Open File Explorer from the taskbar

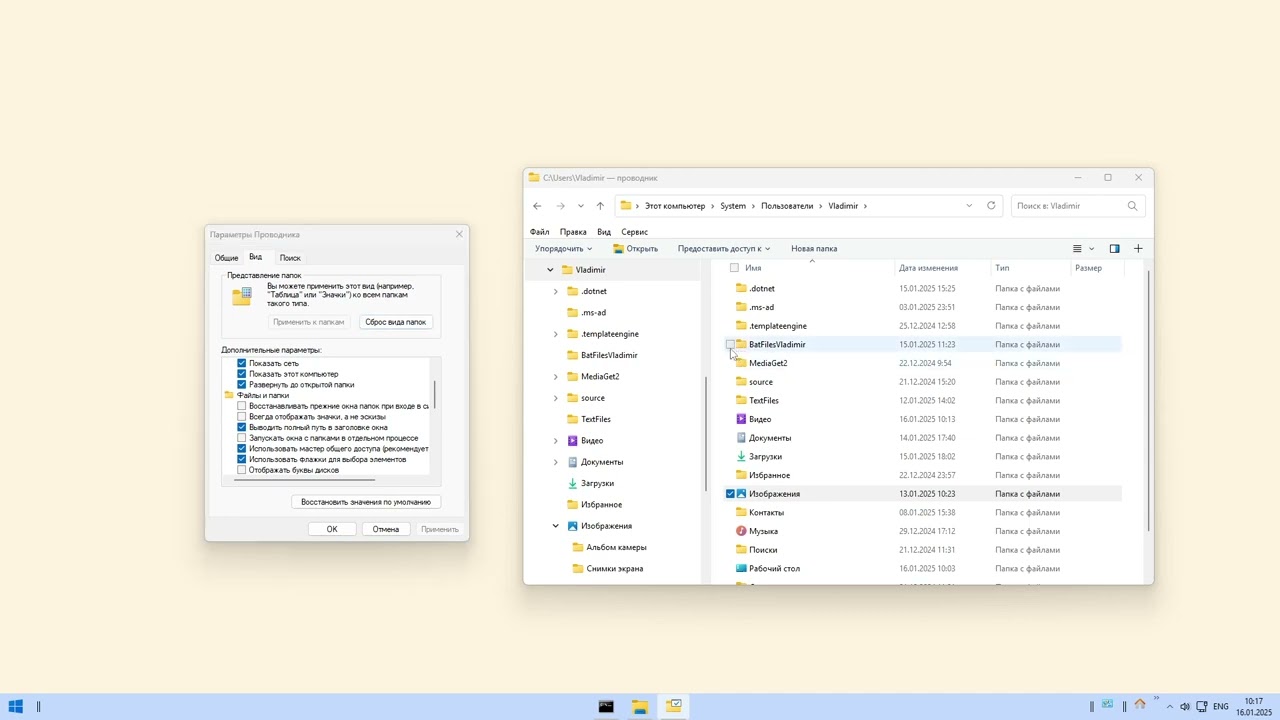tap(640, 707)
